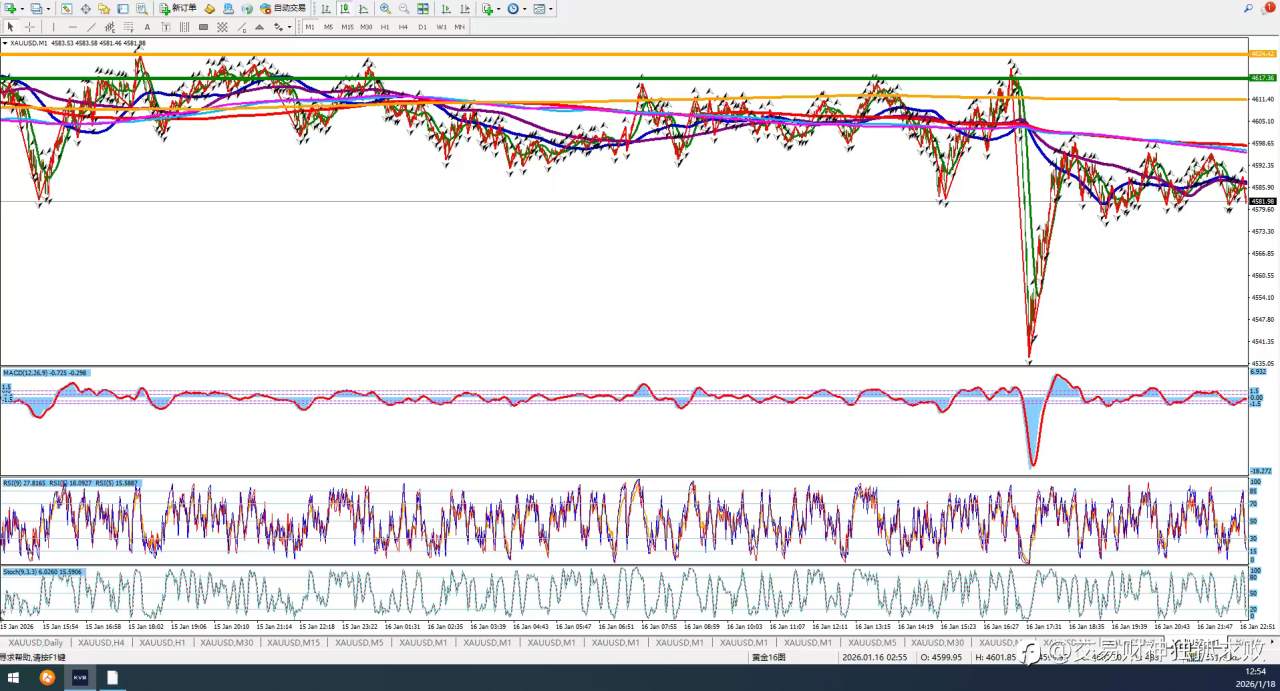Show the Market Watch panel

pos(66,8)
